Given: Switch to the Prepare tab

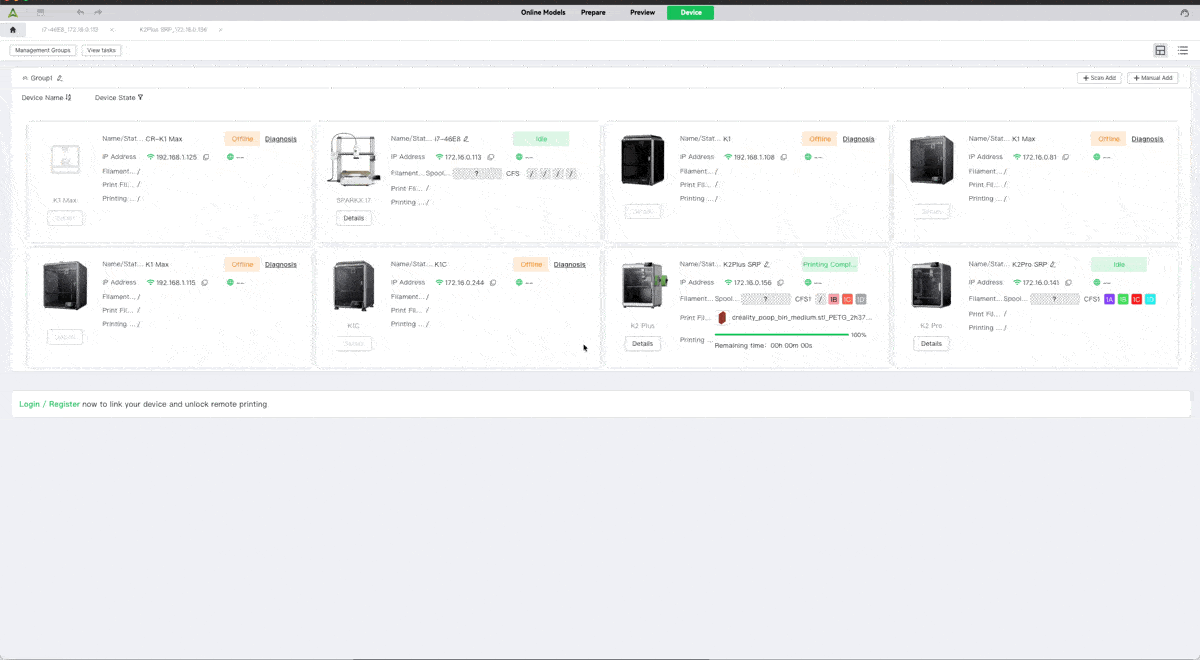Looking at the screenshot, I should pyautogui.click(x=593, y=12).
